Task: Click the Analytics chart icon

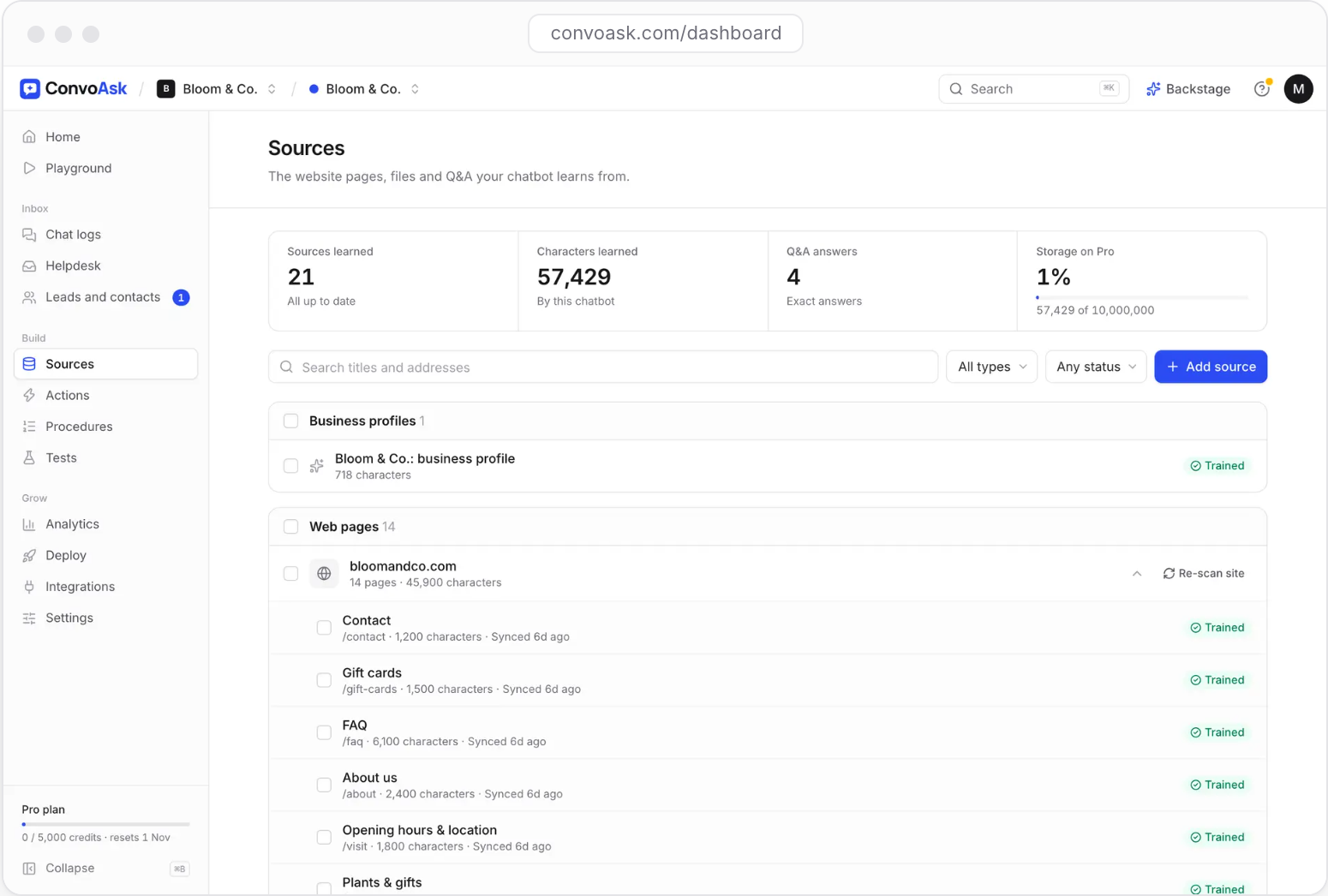Action: [29, 524]
